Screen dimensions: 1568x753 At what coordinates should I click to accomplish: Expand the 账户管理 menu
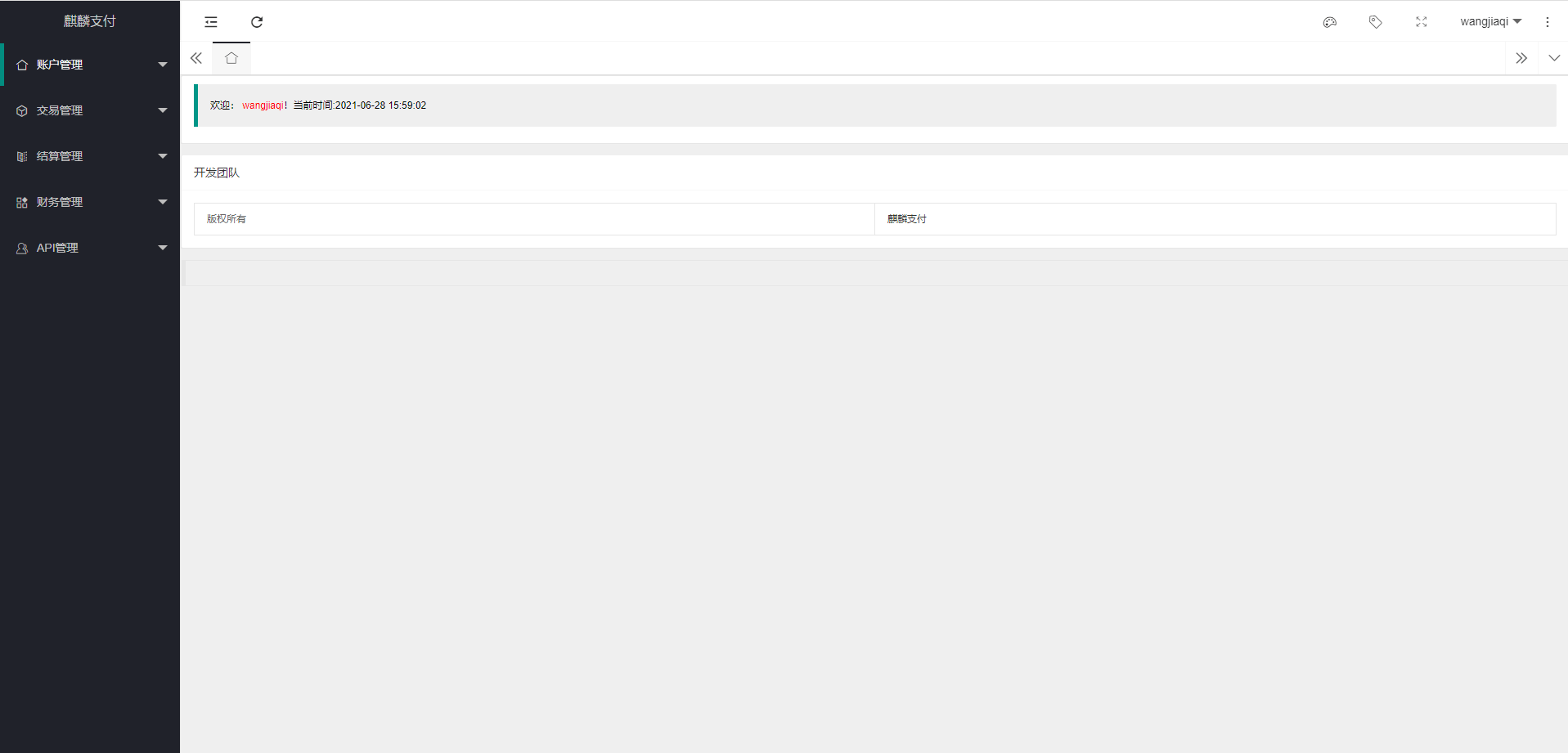click(90, 65)
